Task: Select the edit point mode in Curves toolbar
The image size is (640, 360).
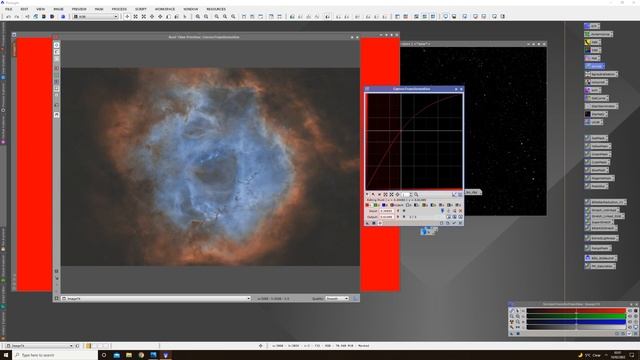Action: [367, 194]
